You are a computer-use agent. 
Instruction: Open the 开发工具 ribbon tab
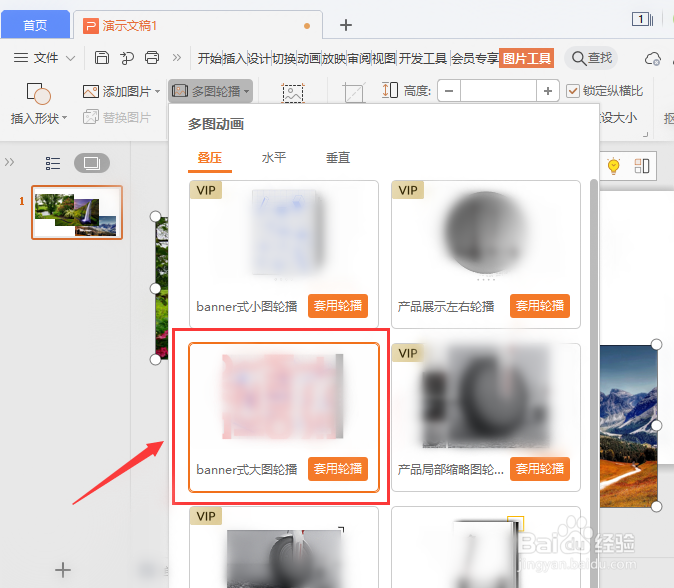coord(423,58)
